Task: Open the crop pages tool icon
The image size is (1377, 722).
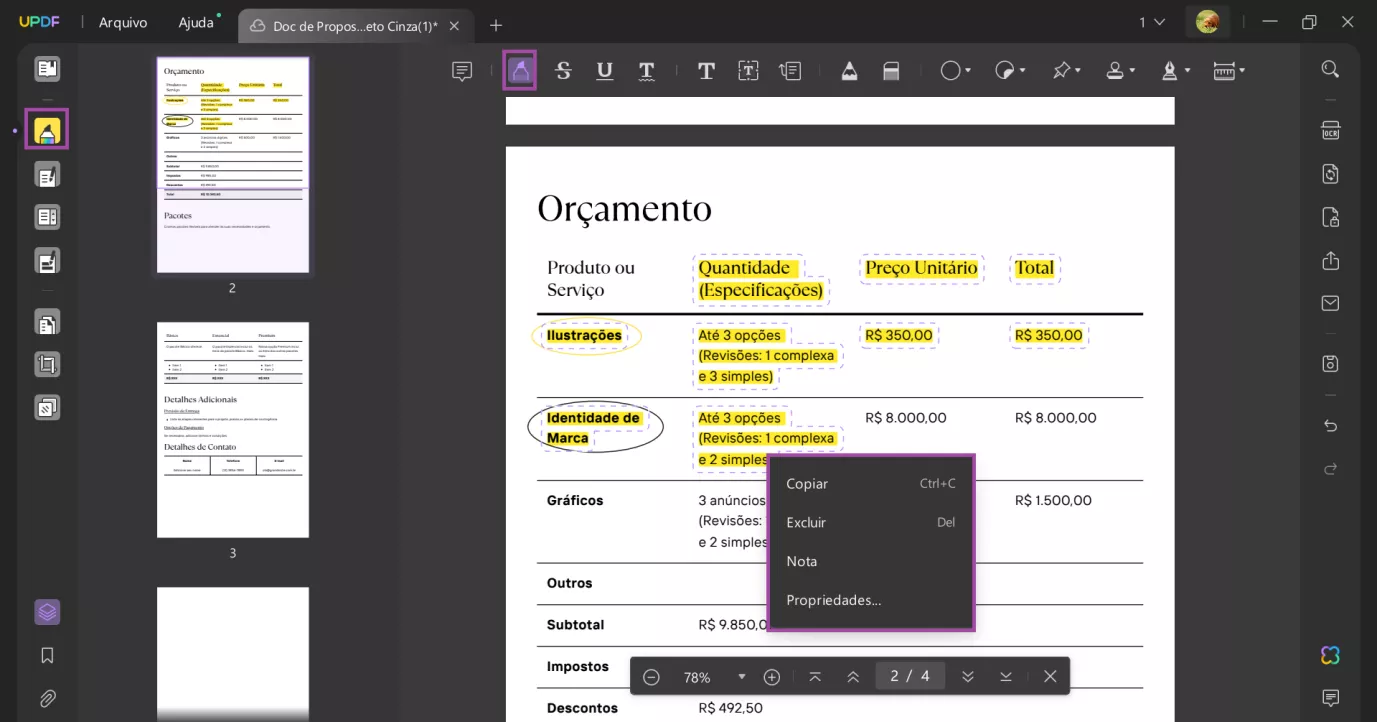Action: coord(47,364)
